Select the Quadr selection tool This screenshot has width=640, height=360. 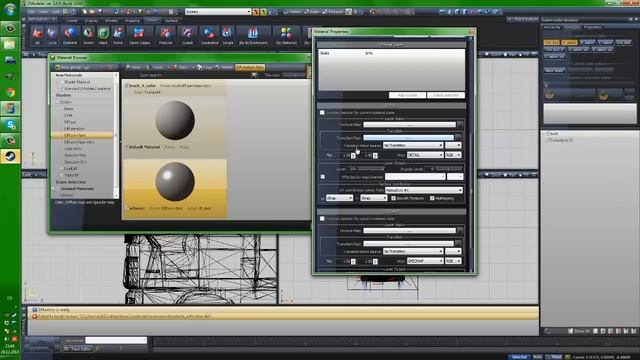tap(187, 36)
